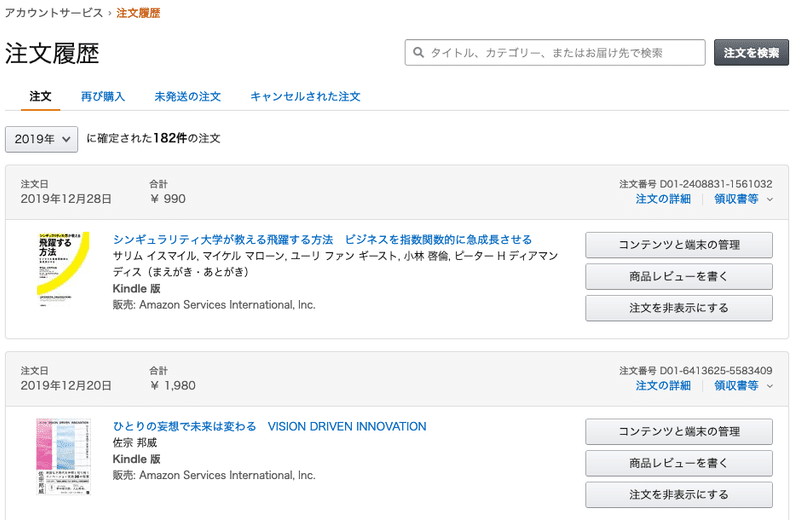Image resolution: width=800 pixels, height=520 pixels.
Task: Click the author name 佐宗 邦威
Action: (x=135, y=443)
